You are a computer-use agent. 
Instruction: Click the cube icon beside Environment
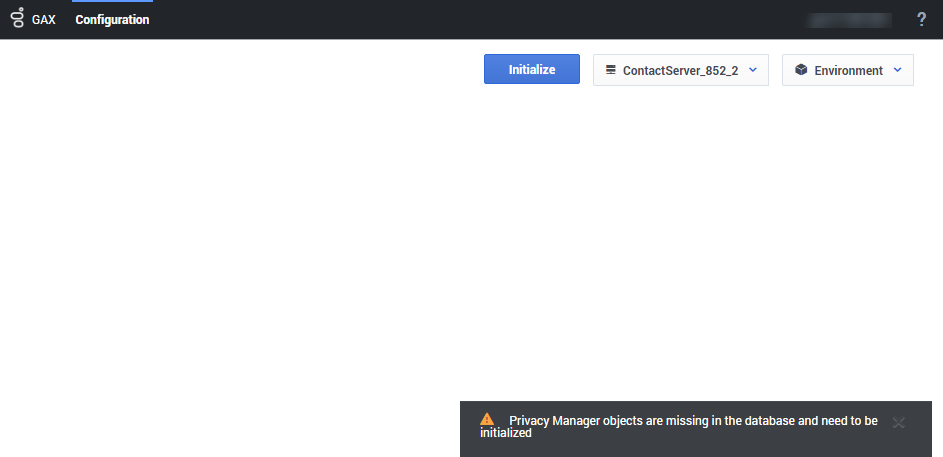(801, 70)
